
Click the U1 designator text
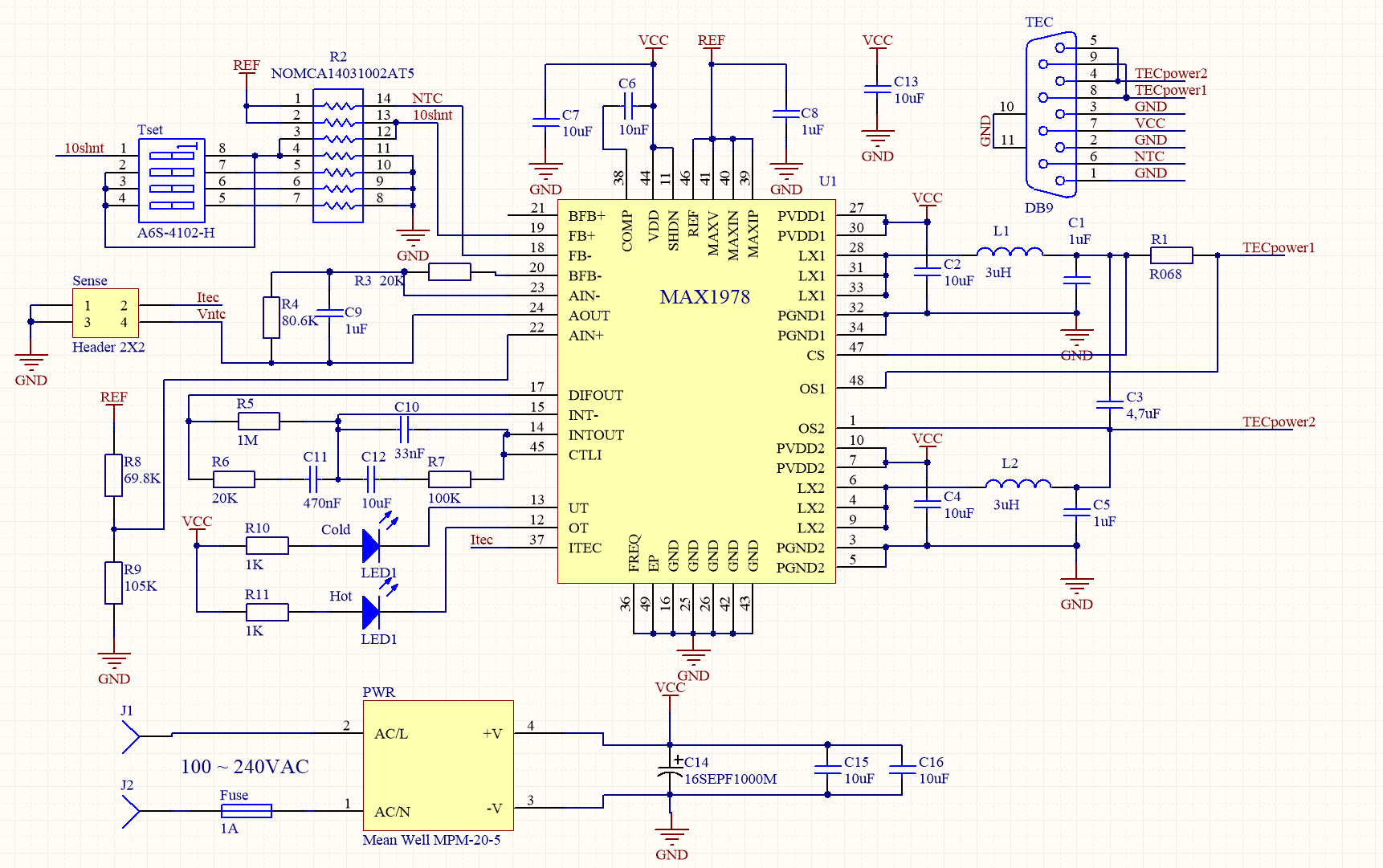point(828,181)
